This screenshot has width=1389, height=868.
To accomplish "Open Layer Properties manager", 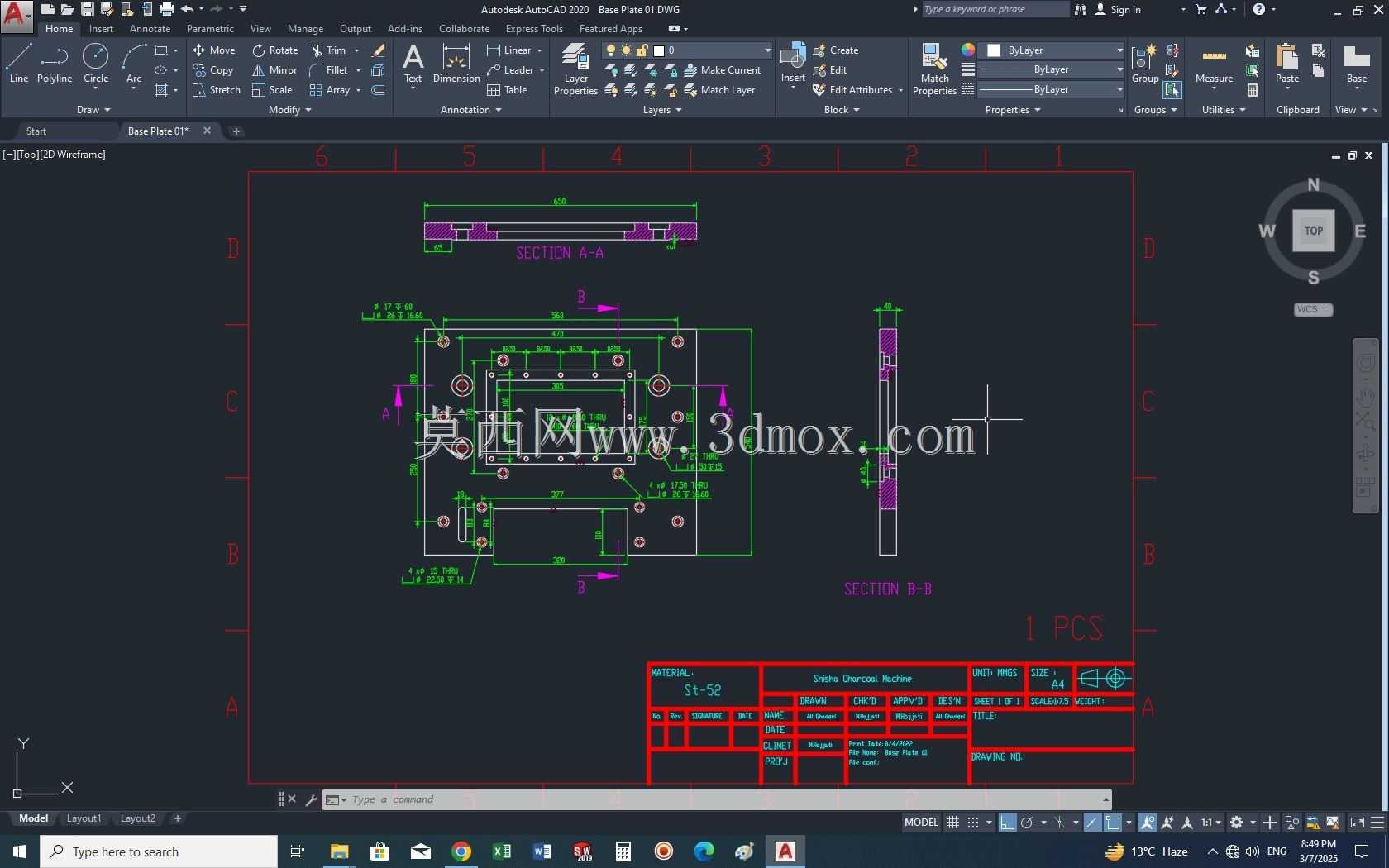I will (575, 70).
